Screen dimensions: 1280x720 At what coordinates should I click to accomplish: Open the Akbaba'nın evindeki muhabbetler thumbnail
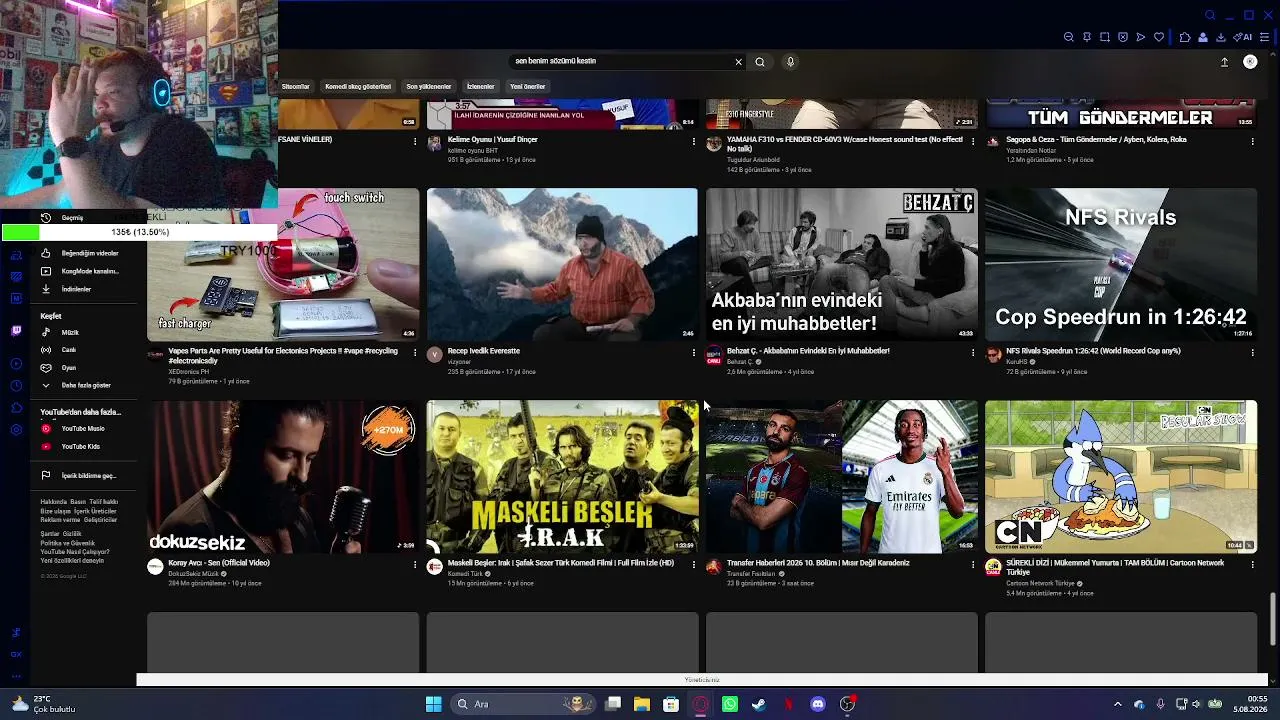point(842,264)
